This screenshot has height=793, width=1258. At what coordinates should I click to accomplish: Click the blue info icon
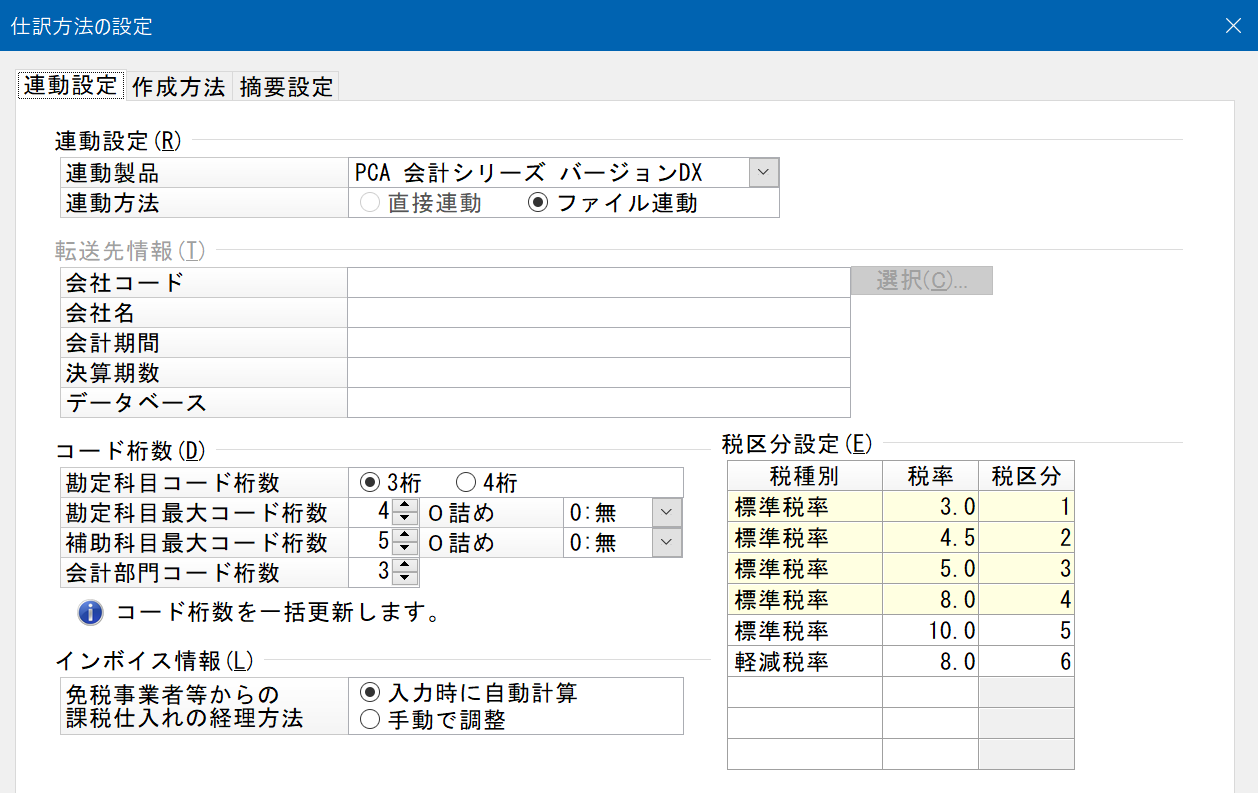[x=91, y=611]
